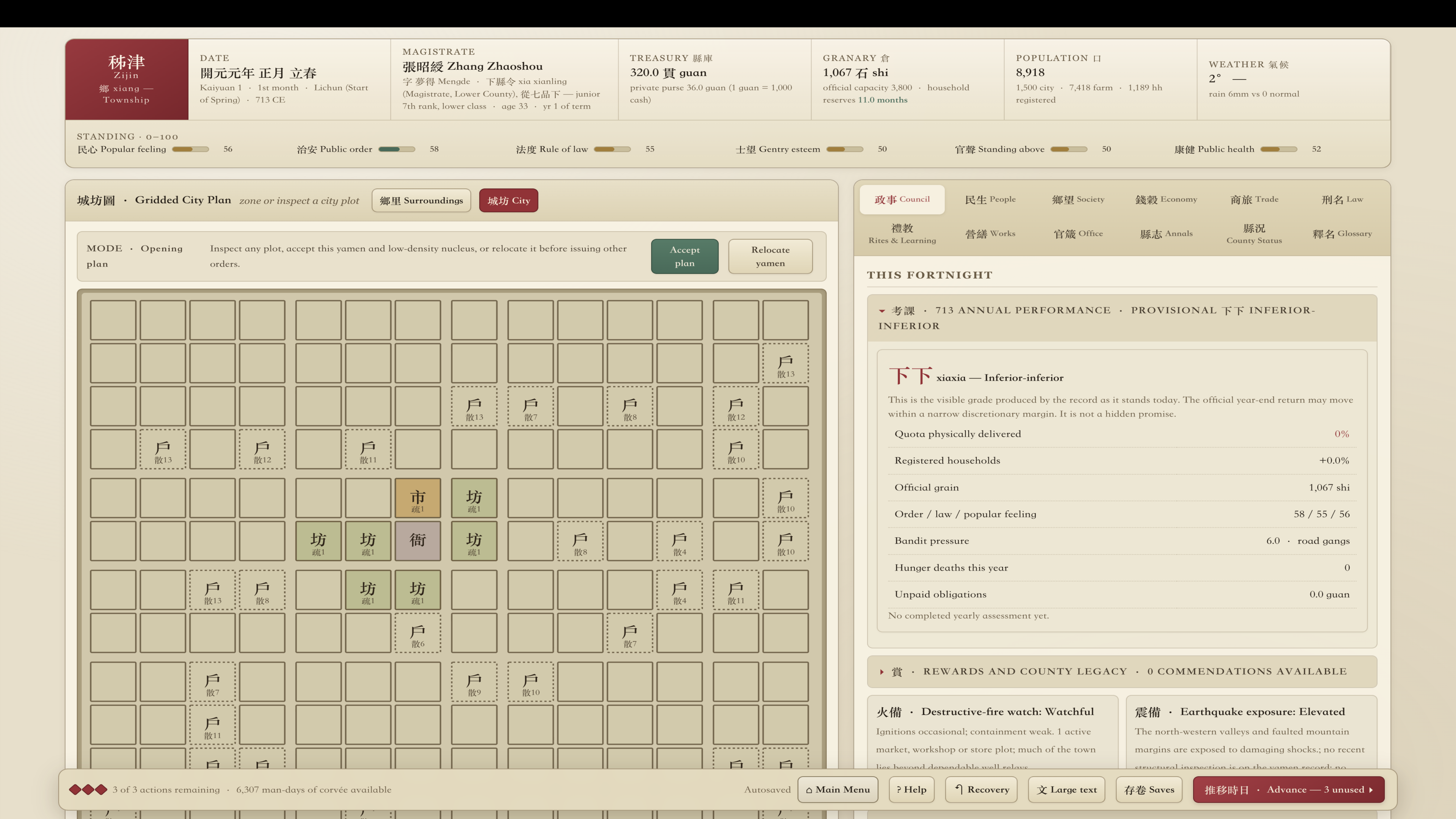Open the 民生 People tab
The height and width of the screenshot is (819, 1456).
pos(990,199)
